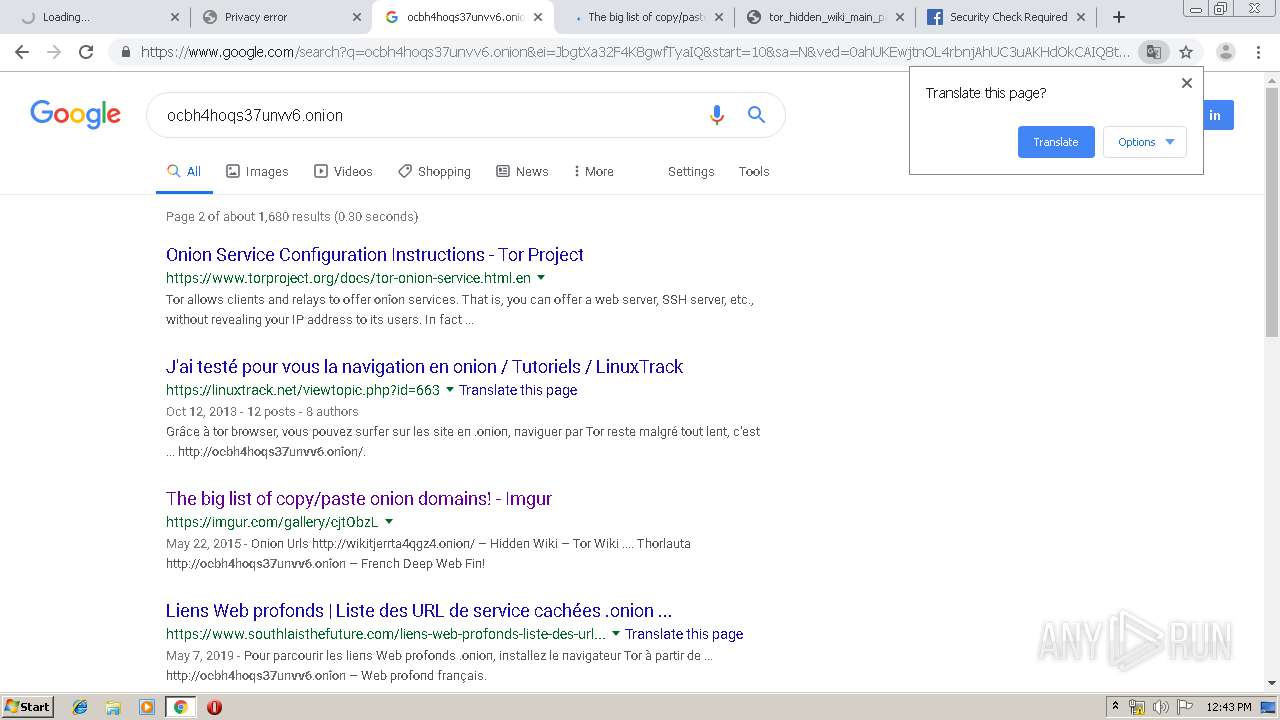1280x720 pixels.
Task: Click the action center flag icon
Action: (1186, 707)
